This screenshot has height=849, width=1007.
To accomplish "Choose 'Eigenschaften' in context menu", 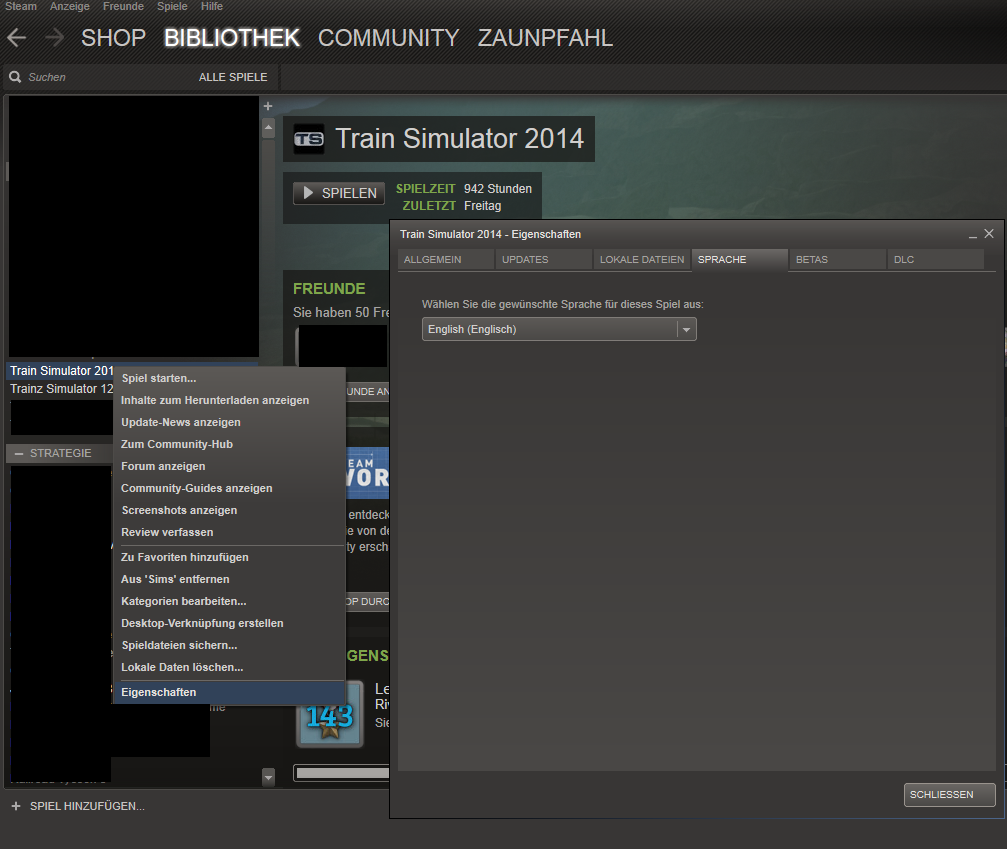I will [229, 692].
